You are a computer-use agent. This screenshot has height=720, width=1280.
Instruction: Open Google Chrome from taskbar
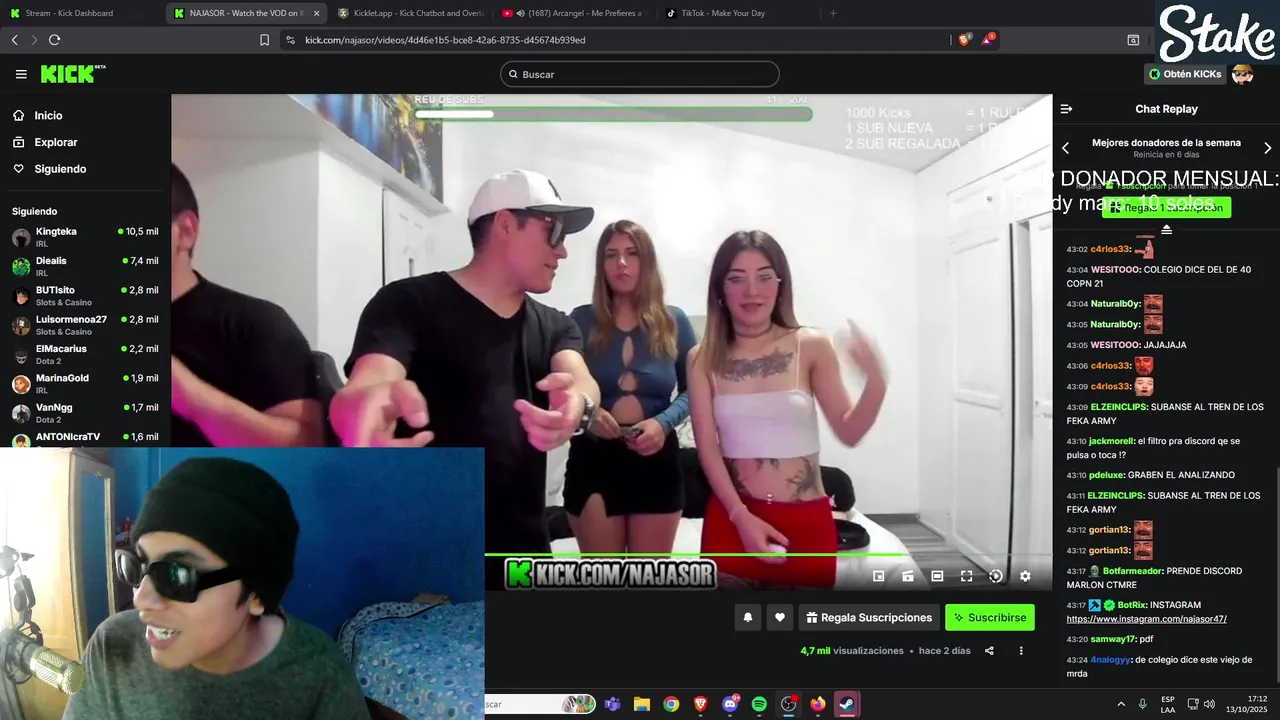(x=671, y=704)
